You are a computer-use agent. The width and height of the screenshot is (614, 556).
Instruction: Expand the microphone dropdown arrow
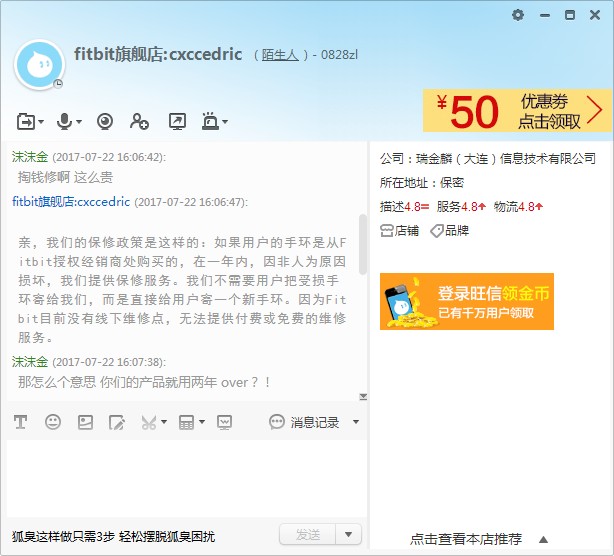(79, 122)
